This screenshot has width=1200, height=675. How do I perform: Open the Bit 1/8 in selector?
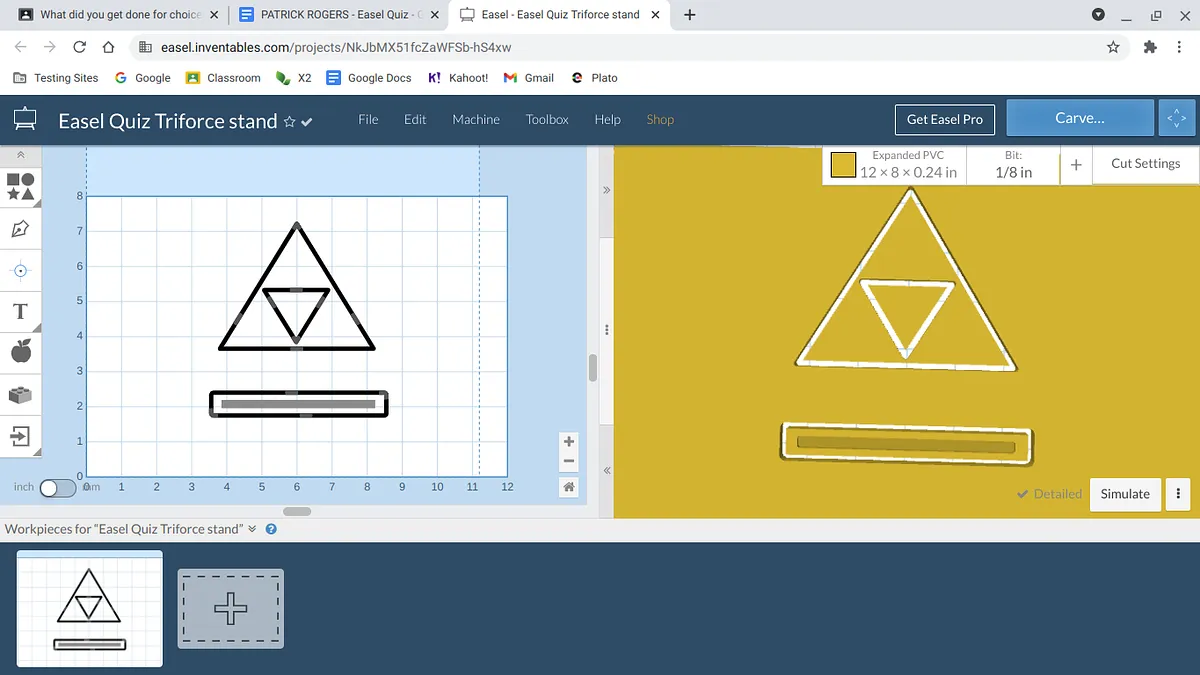(x=1013, y=165)
